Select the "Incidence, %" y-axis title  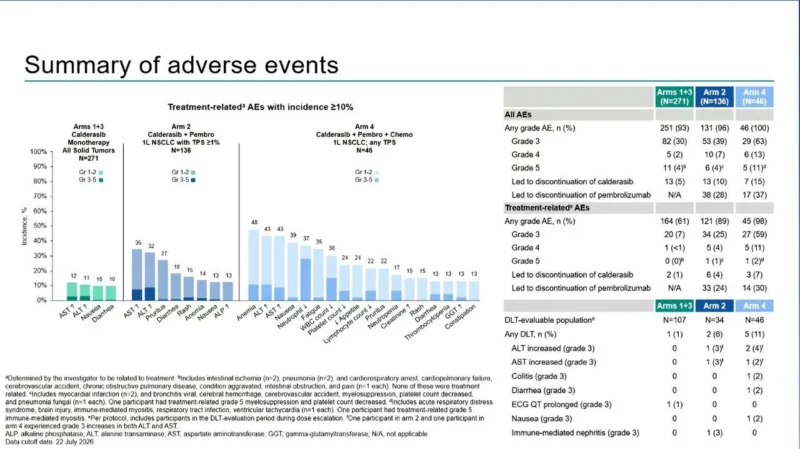[24, 226]
